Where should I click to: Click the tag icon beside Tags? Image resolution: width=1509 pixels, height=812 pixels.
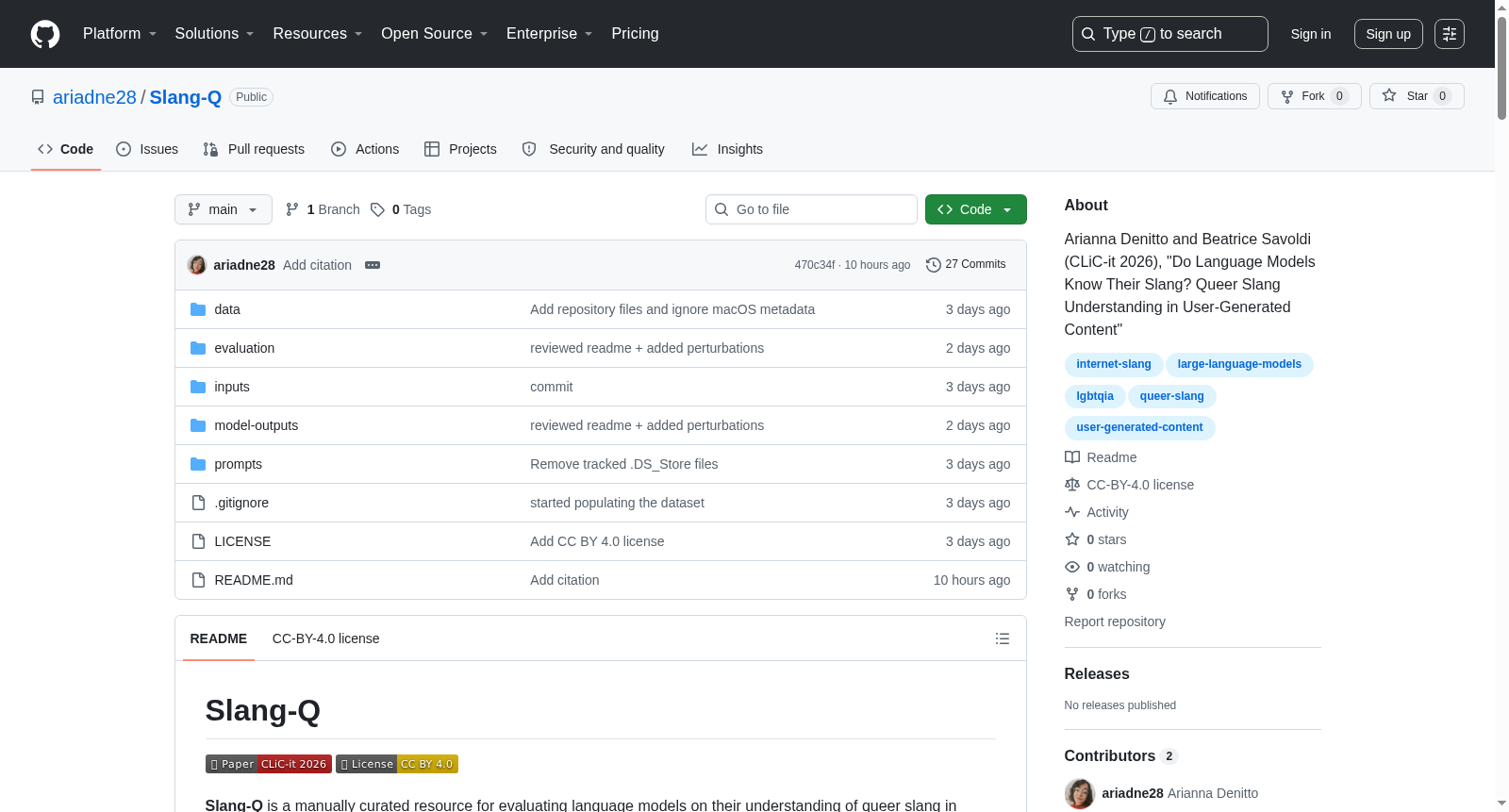pos(377,209)
